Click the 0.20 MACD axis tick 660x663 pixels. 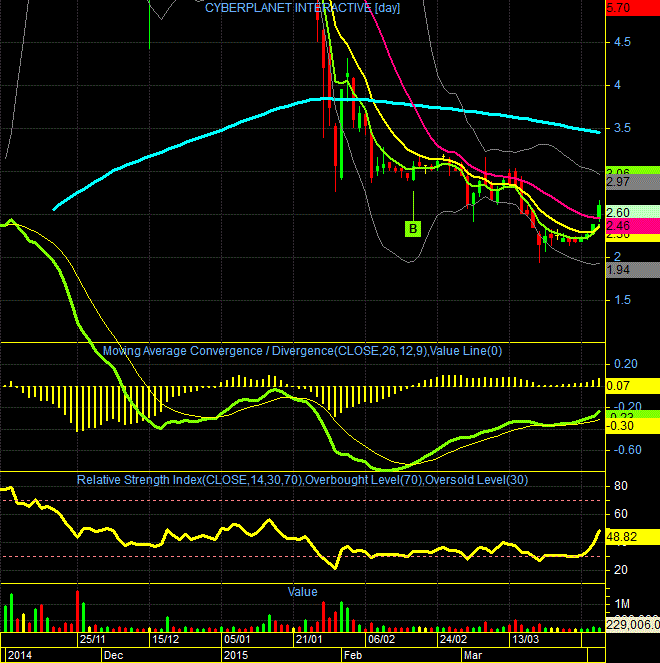(625, 364)
